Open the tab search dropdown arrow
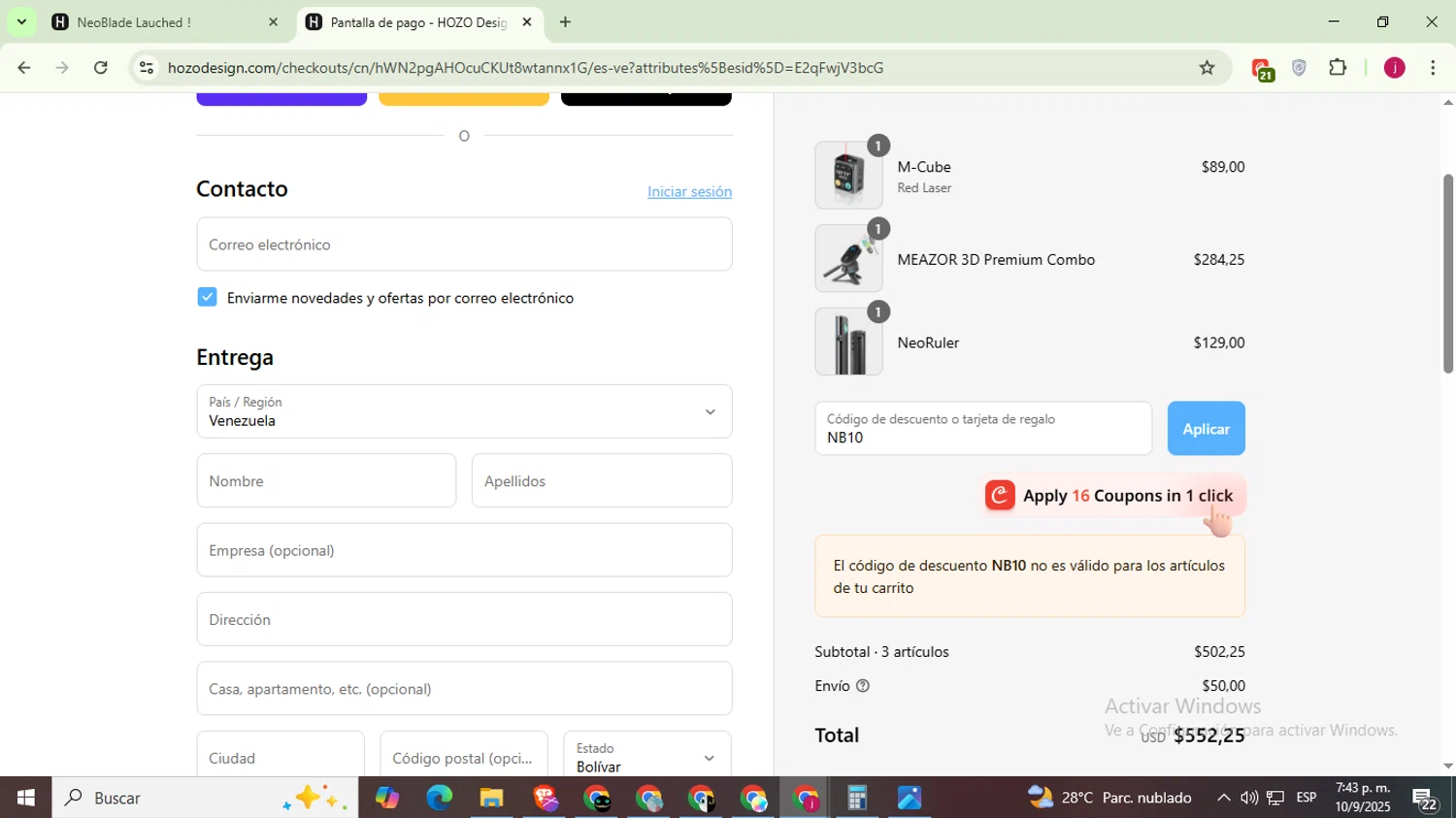Image resolution: width=1456 pixels, height=818 pixels. [21, 21]
